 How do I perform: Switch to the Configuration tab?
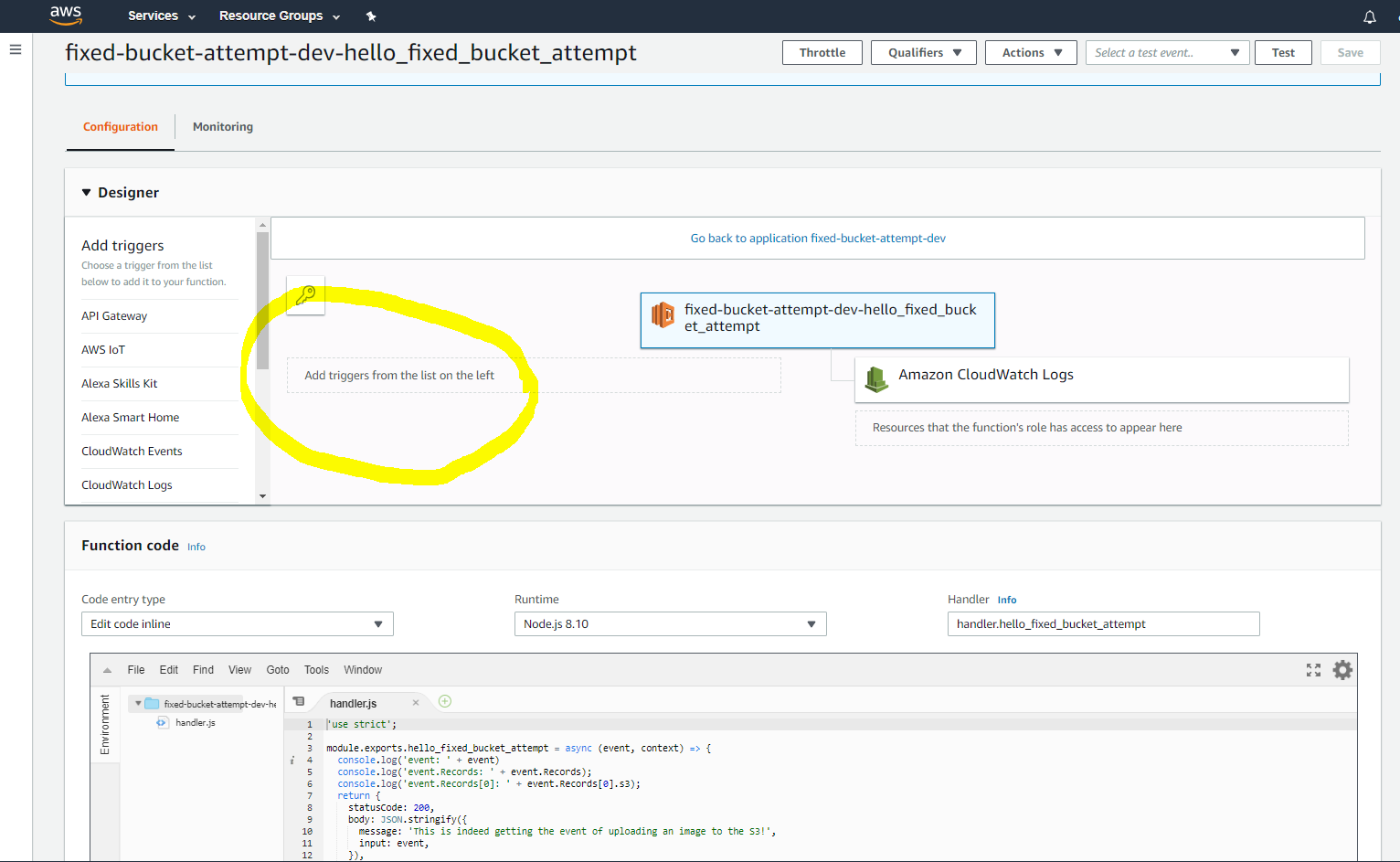pos(121,127)
